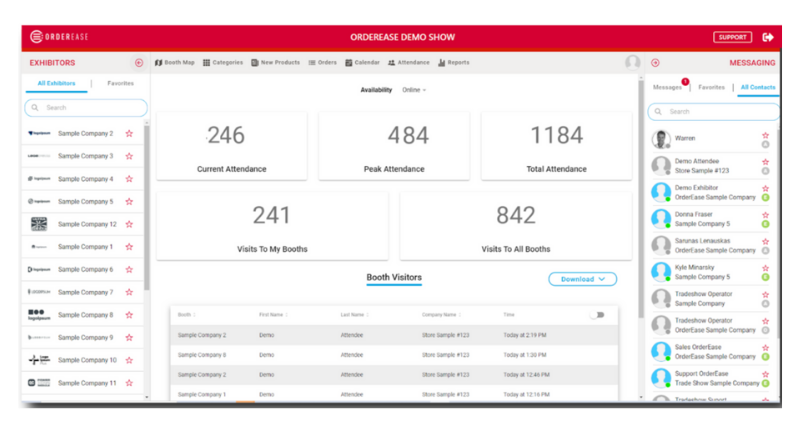Viewport: 795px width, 442px height.
Task: Open Sample Company 8 exhibitor
Action: point(81,315)
